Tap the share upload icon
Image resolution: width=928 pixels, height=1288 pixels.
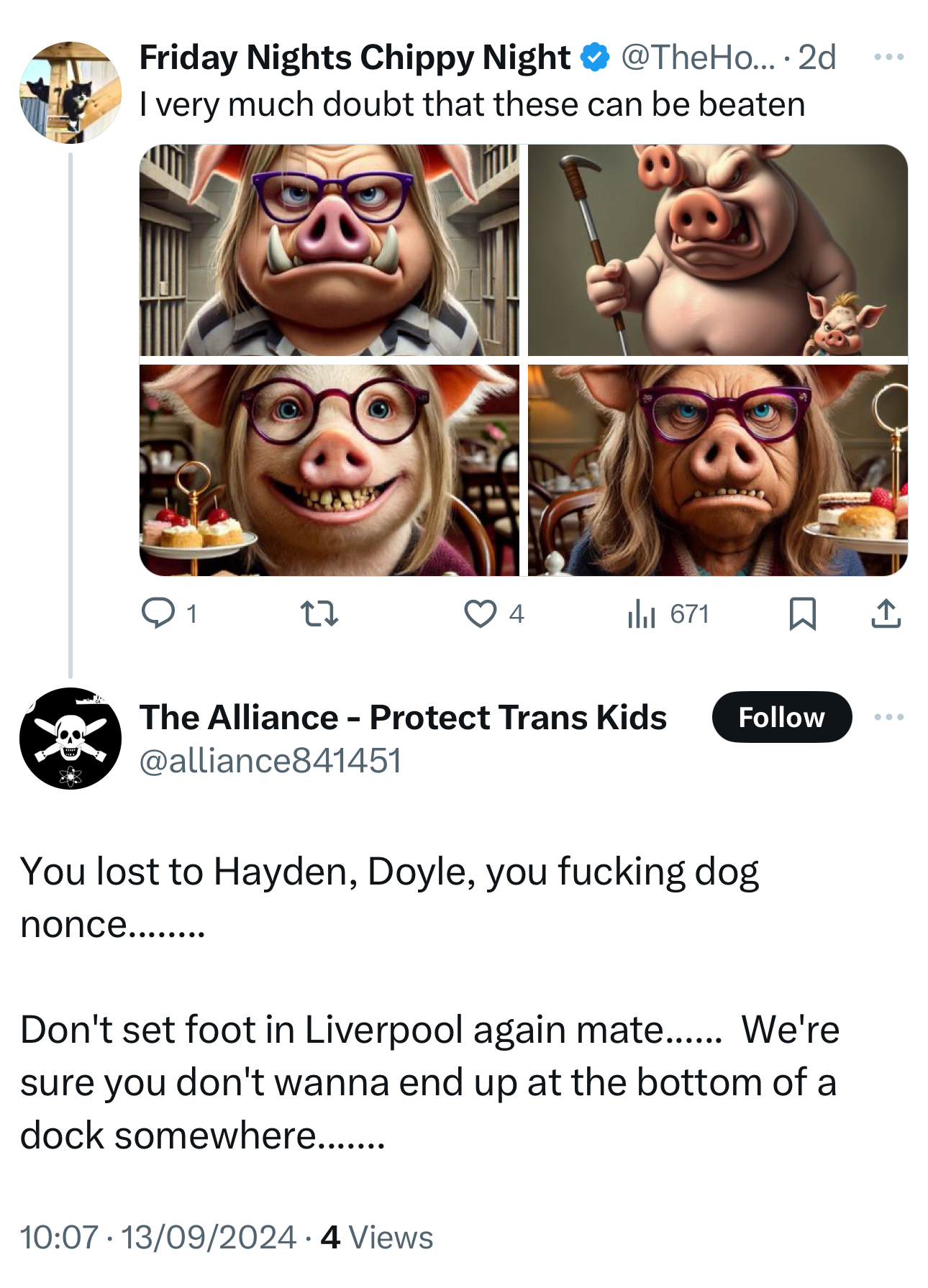coord(886,613)
